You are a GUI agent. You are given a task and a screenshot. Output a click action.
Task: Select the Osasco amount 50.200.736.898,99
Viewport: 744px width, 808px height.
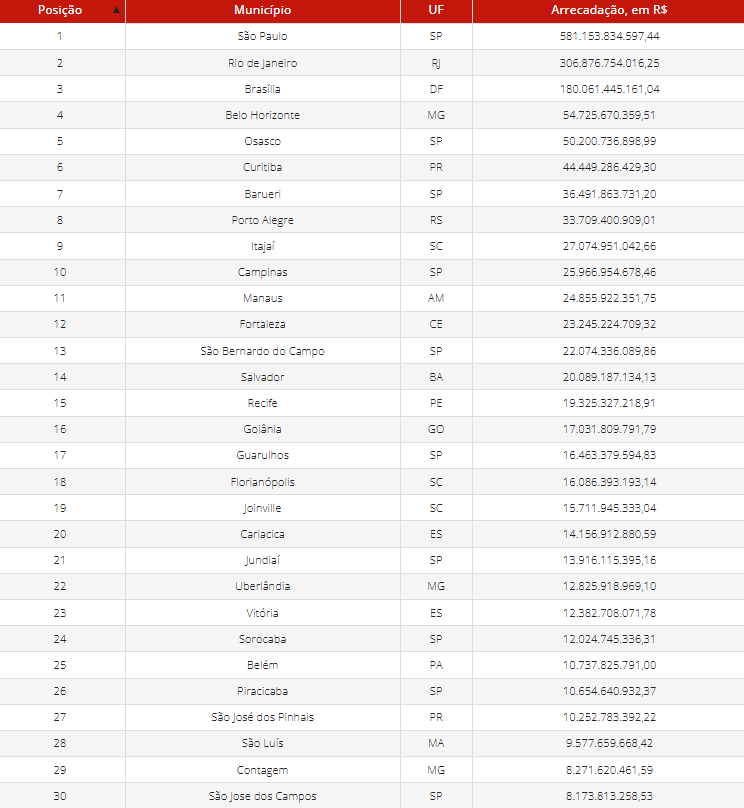pos(609,141)
